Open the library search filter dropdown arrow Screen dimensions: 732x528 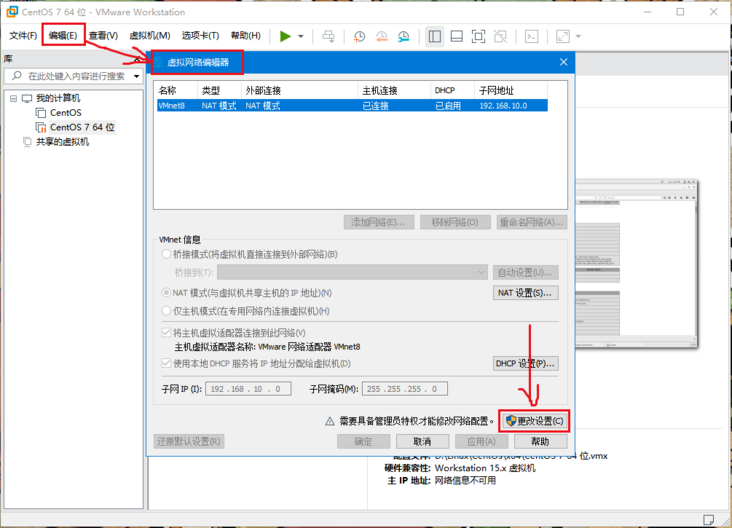click(136, 76)
